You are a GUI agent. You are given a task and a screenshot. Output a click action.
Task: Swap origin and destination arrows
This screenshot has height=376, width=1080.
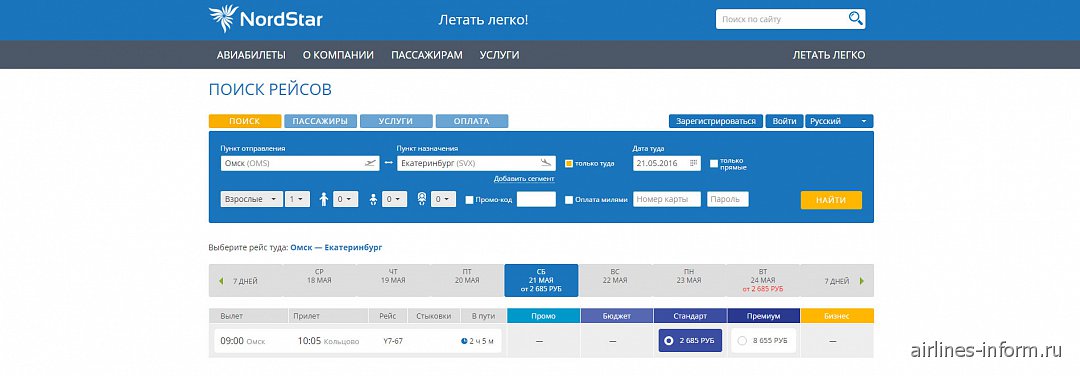[388, 163]
